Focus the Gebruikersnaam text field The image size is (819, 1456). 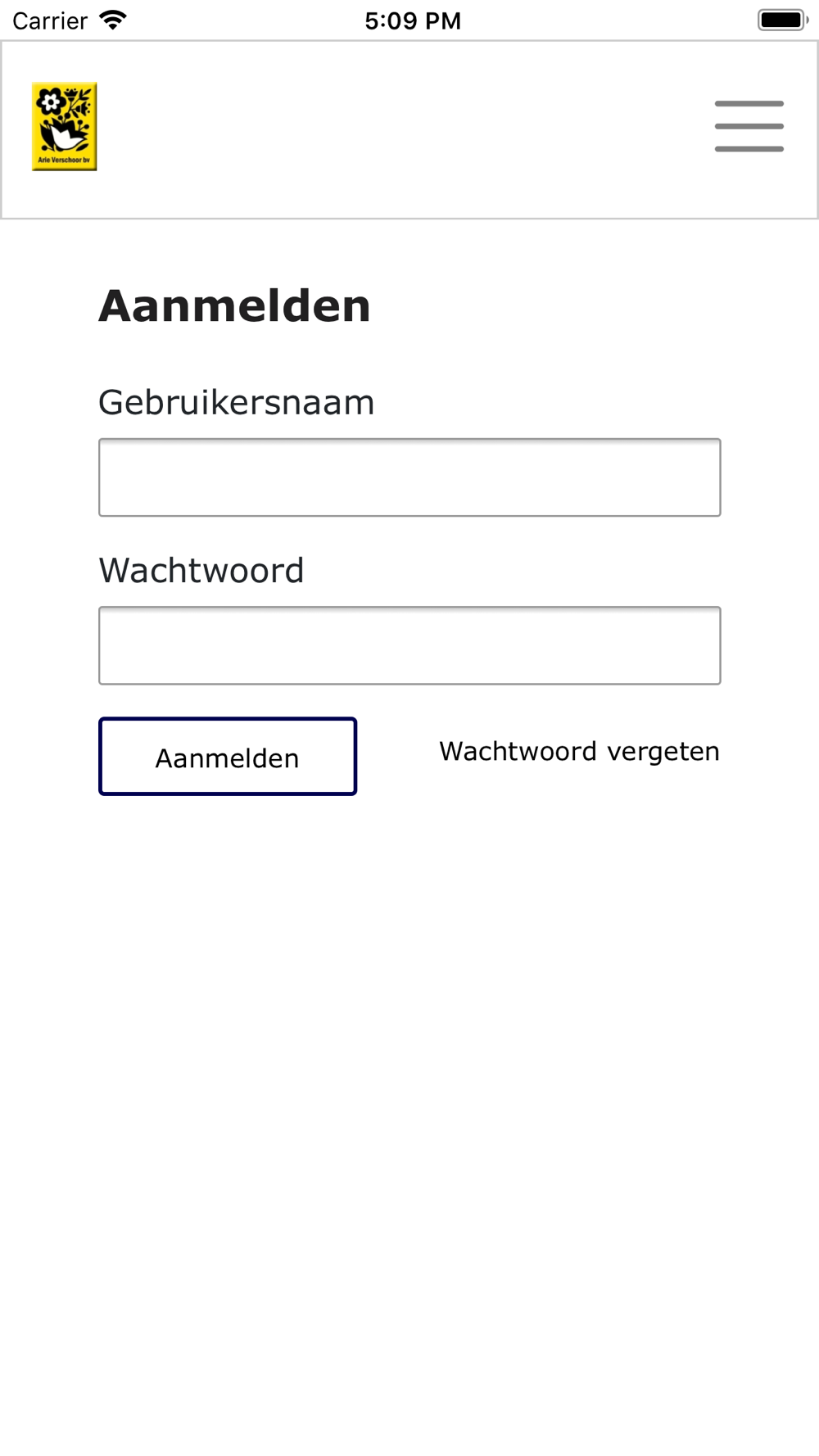(409, 477)
